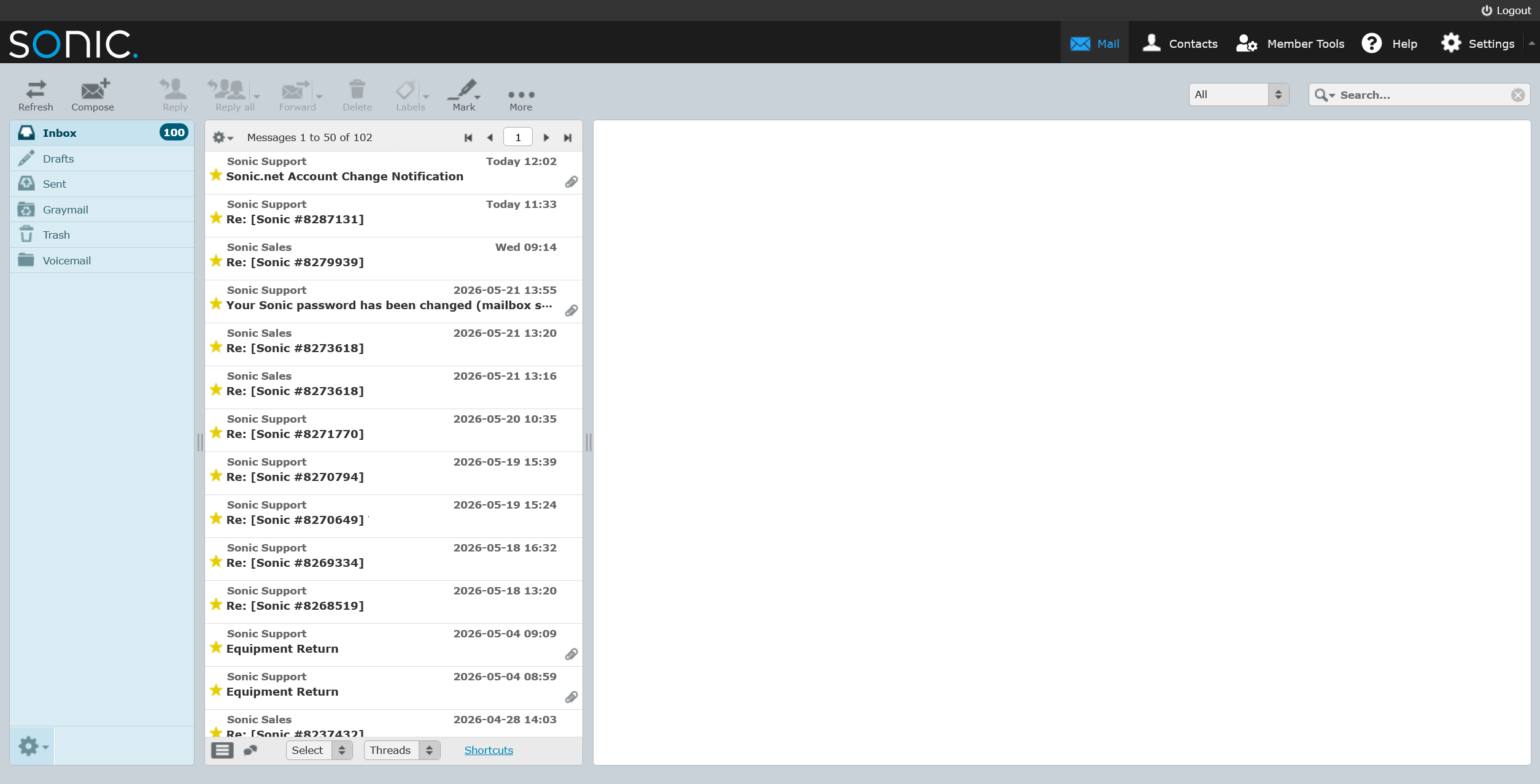
Task: Toggle star on Re: [Sonic #8271770]
Action: pyautogui.click(x=216, y=433)
